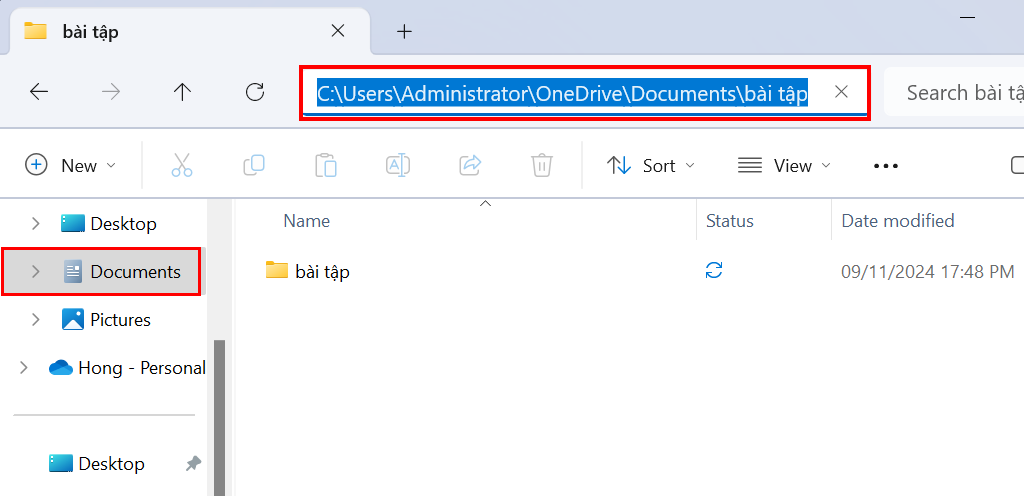Open the See more ellipsis menu
Viewport: 1024px width, 496px height.
[885, 166]
